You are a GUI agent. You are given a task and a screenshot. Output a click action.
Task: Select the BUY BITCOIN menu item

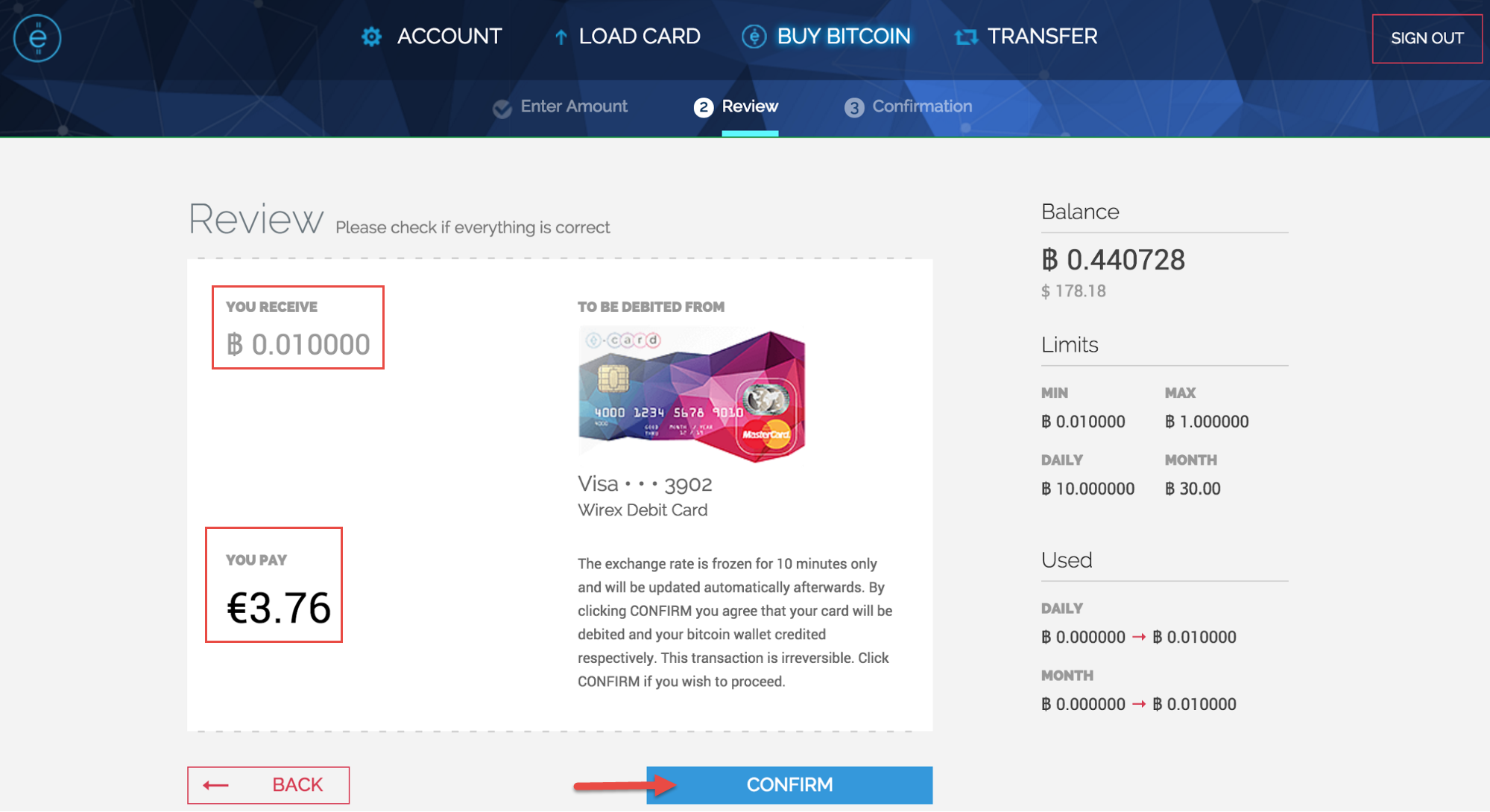pyautogui.click(x=844, y=37)
